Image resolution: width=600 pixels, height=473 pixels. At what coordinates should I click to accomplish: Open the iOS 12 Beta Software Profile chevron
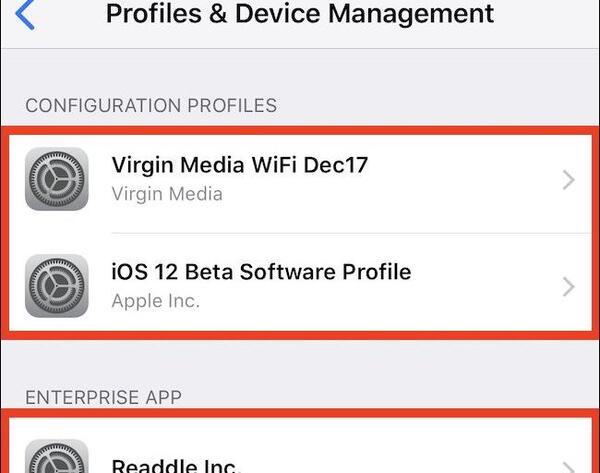click(x=569, y=287)
